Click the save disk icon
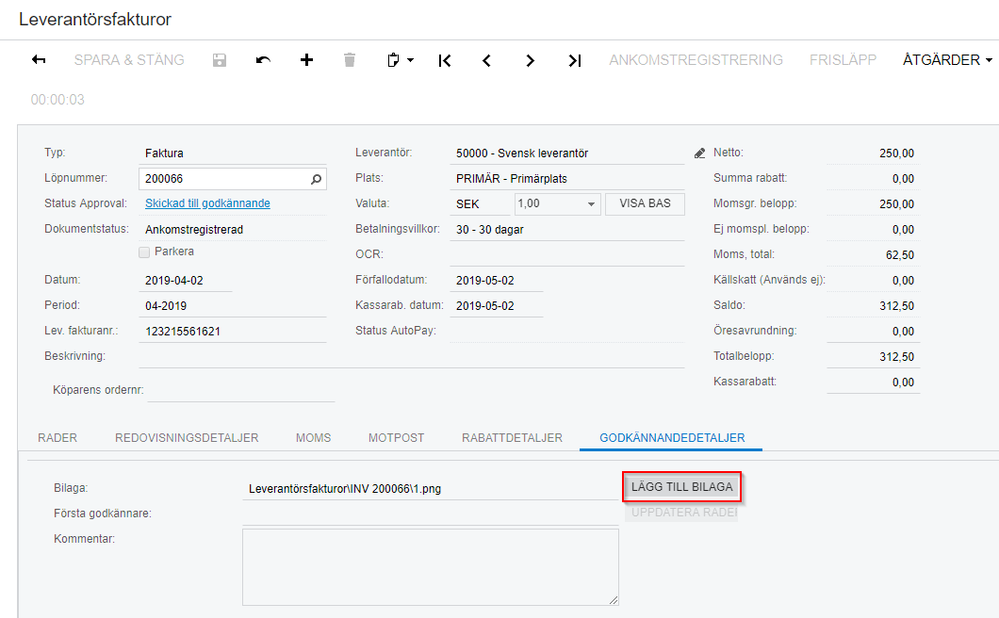The height and width of the screenshot is (618, 999). click(219, 60)
